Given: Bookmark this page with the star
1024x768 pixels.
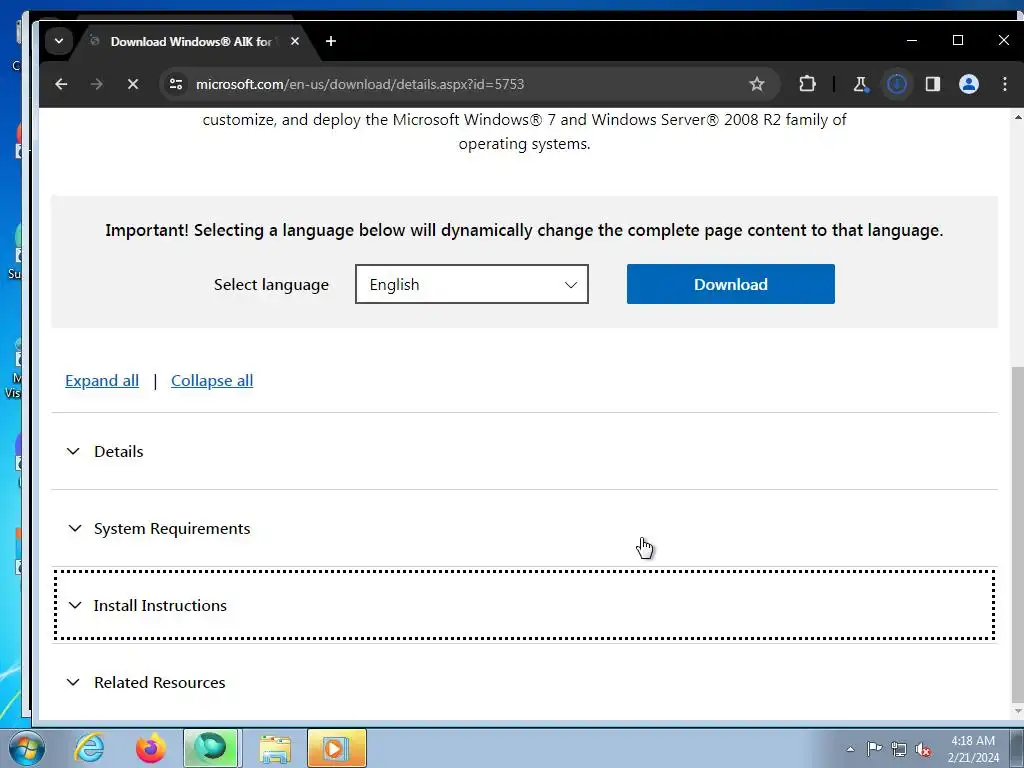Looking at the screenshot, I should click(x=756, y=84).
